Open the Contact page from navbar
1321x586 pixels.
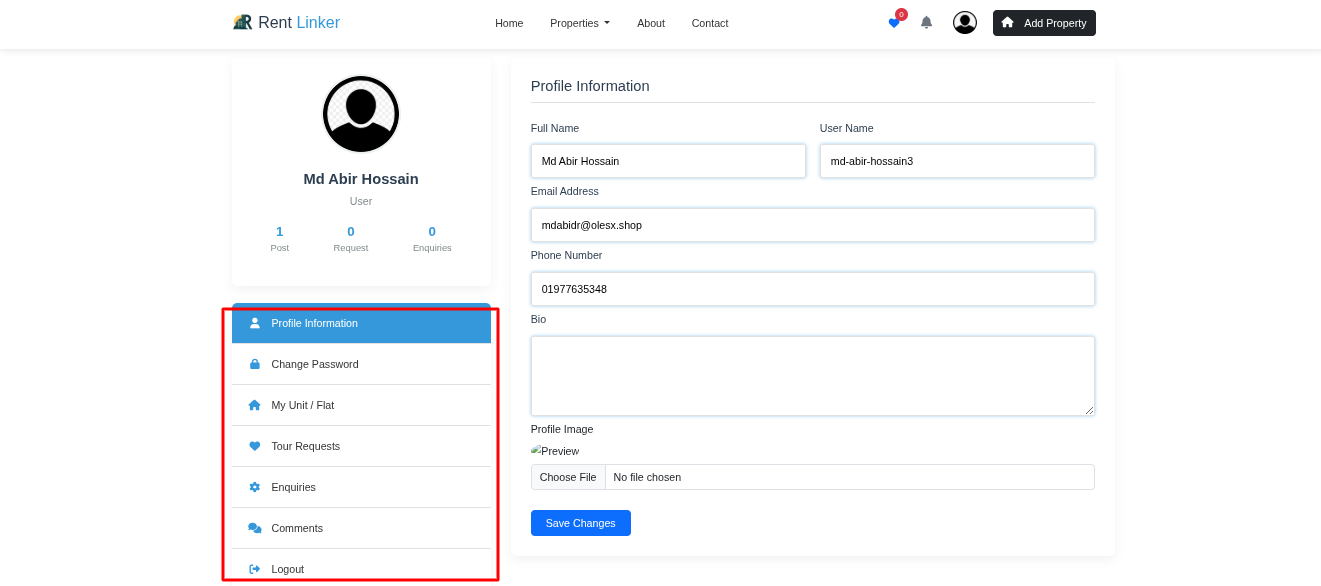[709, 23]
